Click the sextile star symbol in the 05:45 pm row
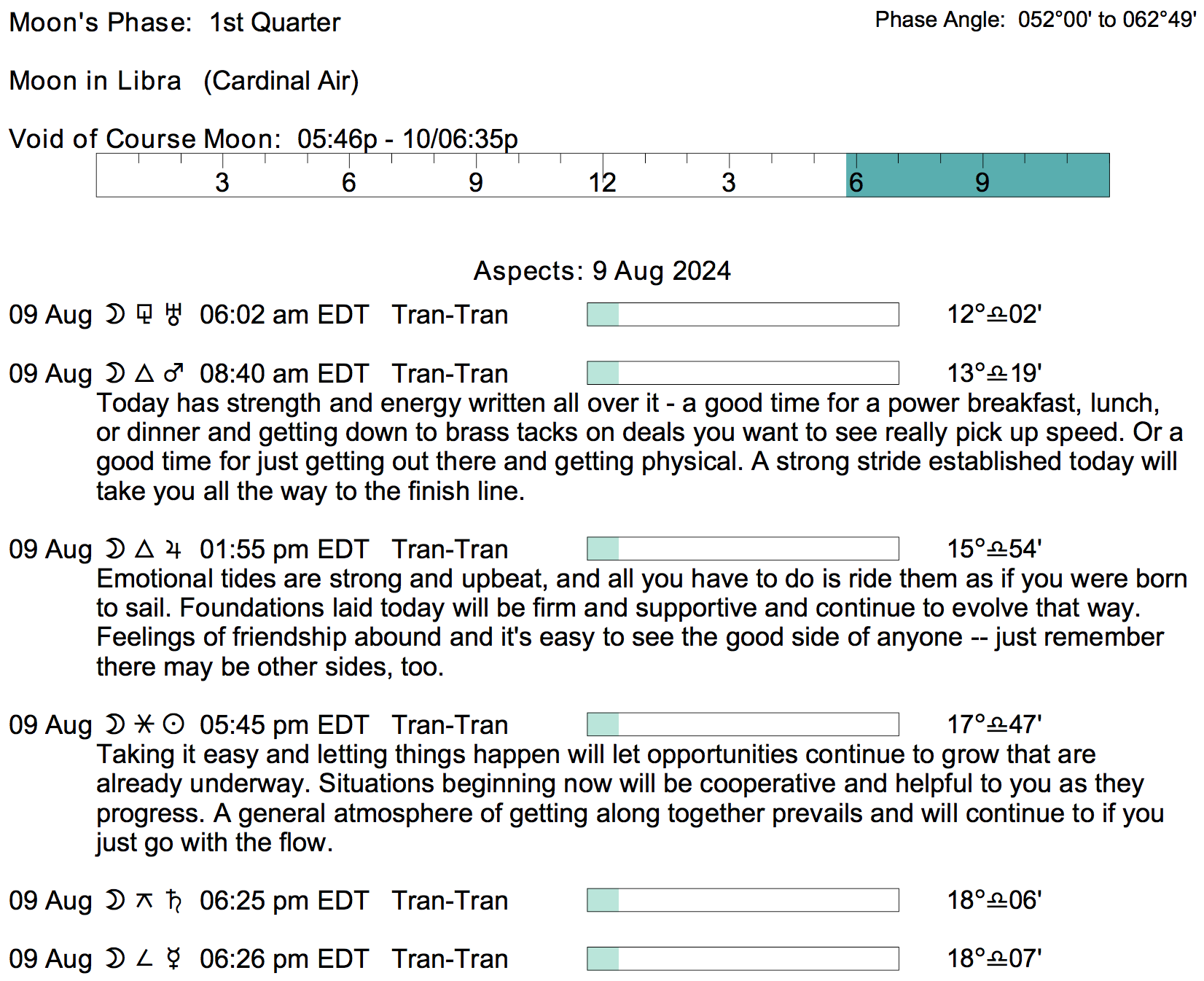 (144, 724)
